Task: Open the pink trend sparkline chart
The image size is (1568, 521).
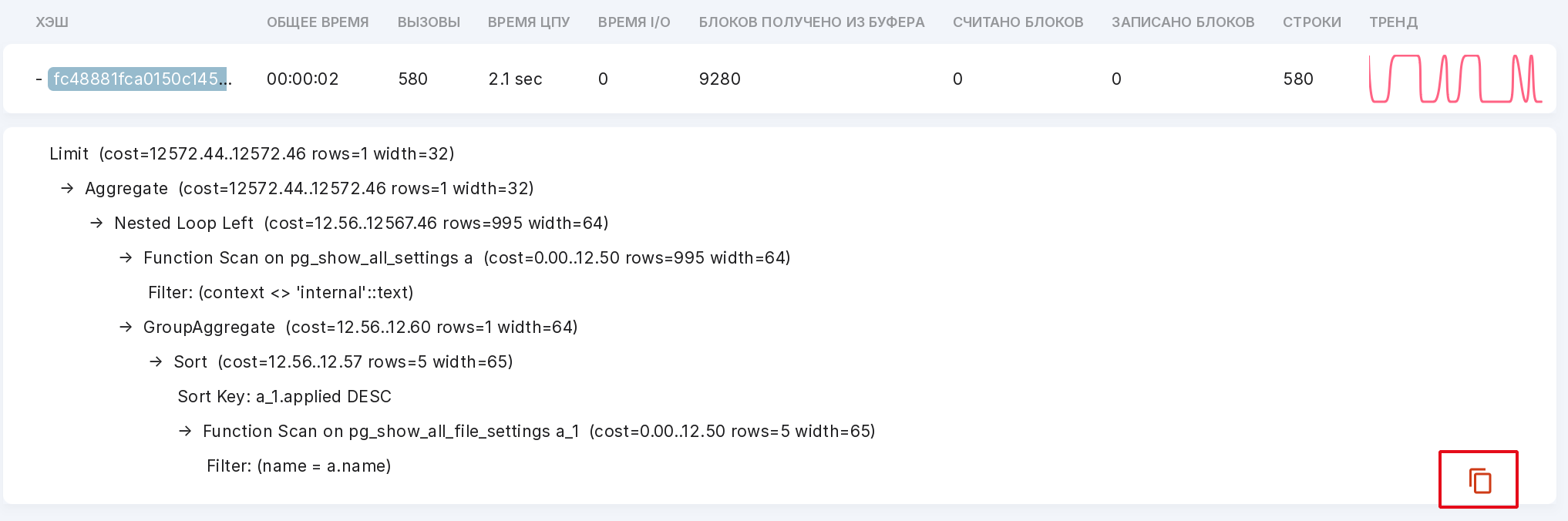Action: tap(1455, 79)
